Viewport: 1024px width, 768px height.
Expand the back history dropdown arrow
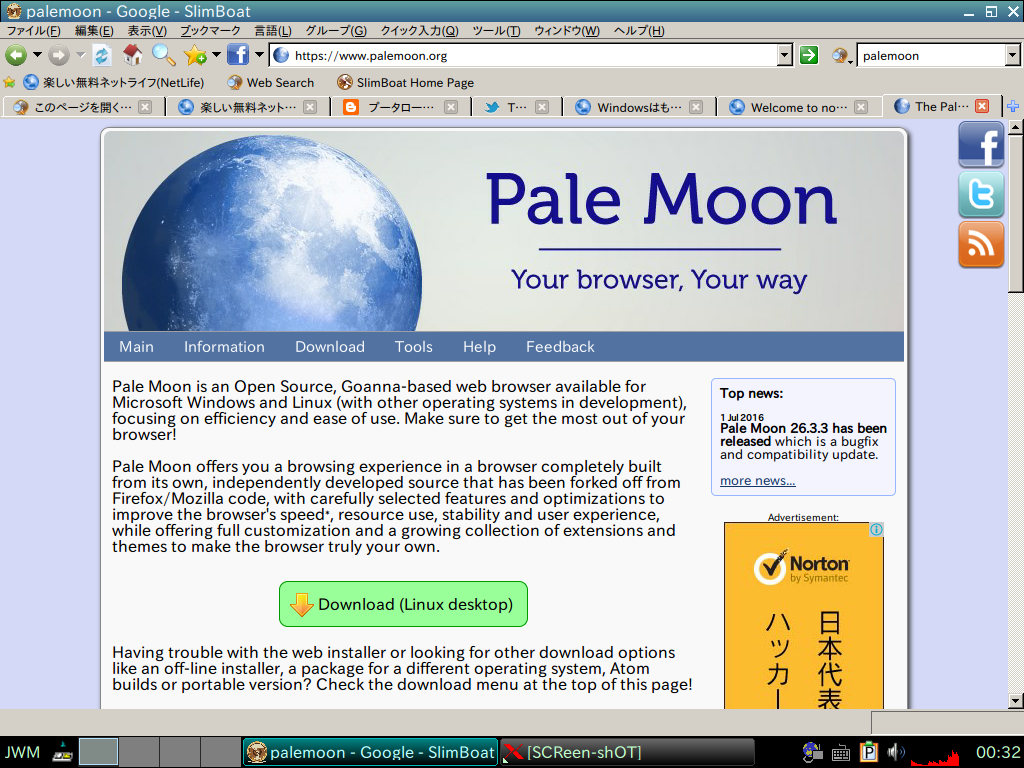(37, 55)
